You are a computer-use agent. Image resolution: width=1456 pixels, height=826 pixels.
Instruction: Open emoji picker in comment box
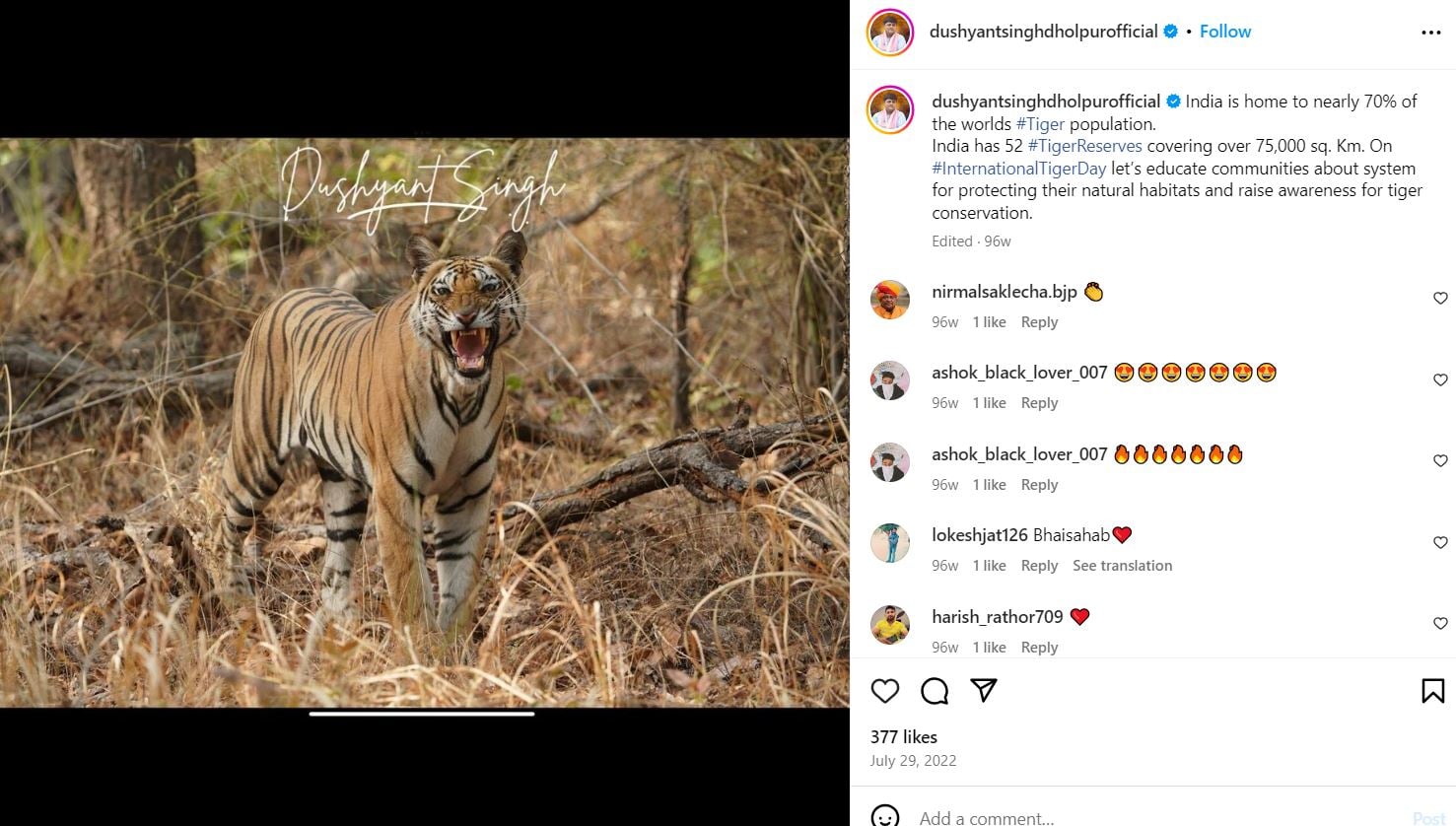click(x=885, y=816)
